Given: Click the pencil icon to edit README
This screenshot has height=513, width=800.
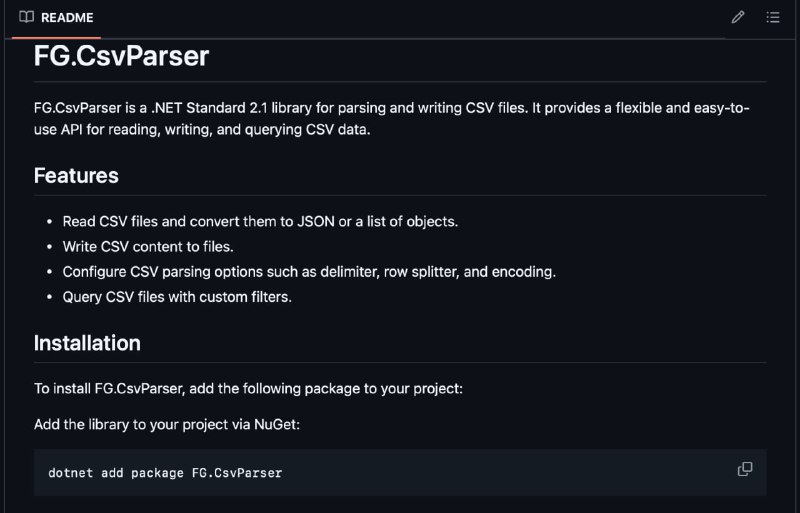Looking at the screenshot, I should (x=738, y=17).
